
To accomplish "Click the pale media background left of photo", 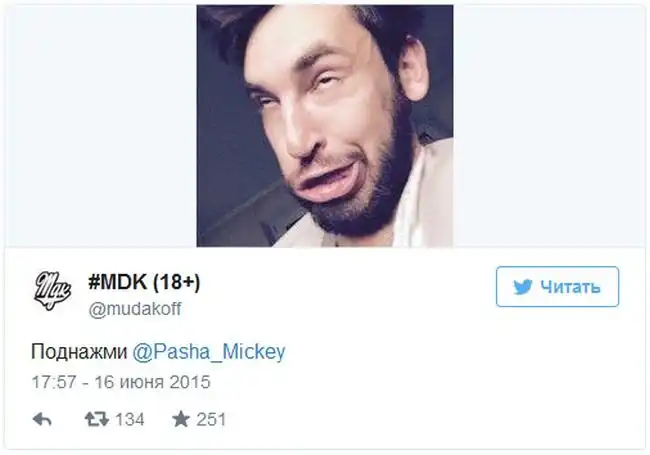I will click(x=101, y=126).
